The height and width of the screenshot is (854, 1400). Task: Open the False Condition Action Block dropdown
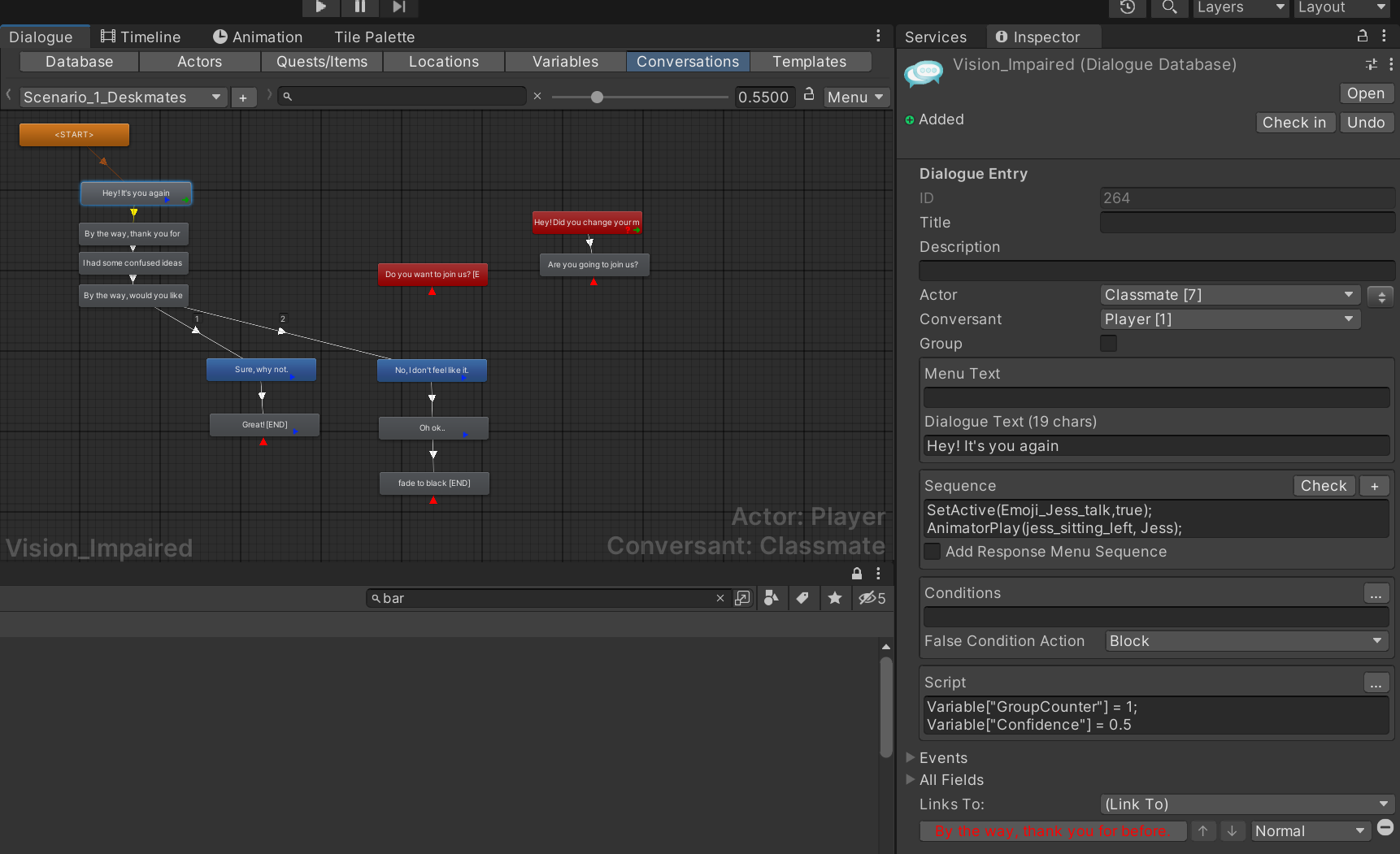(x=1246, y=641)
